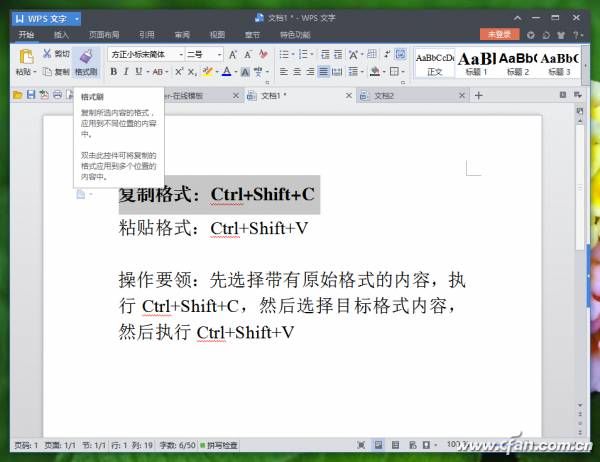Image resolution: width=600 pixels, height=462 pixels.
Task: Apply the 标题 2 heading style
Action: 518,64
